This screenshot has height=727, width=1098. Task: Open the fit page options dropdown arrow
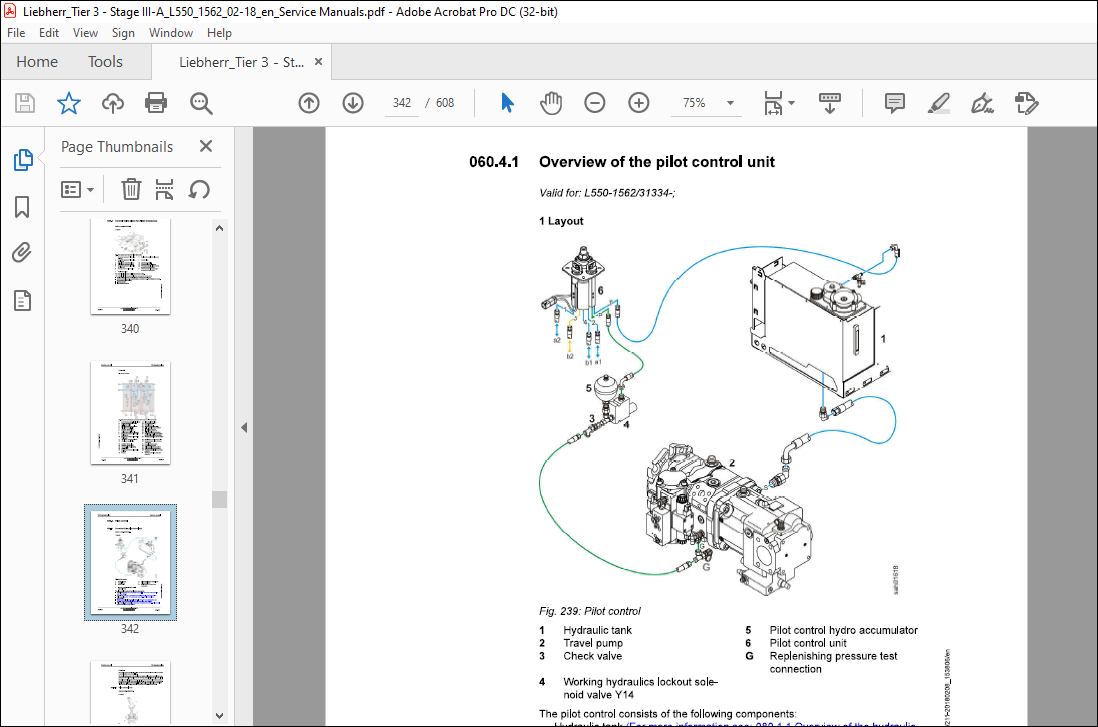tap(792, 103)
